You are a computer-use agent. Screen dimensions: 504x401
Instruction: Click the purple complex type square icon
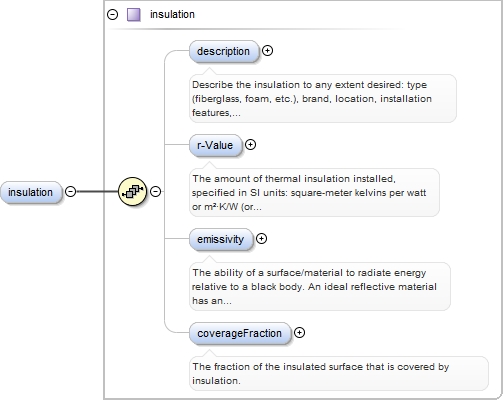pyautogui.click(x=134, y=15)
